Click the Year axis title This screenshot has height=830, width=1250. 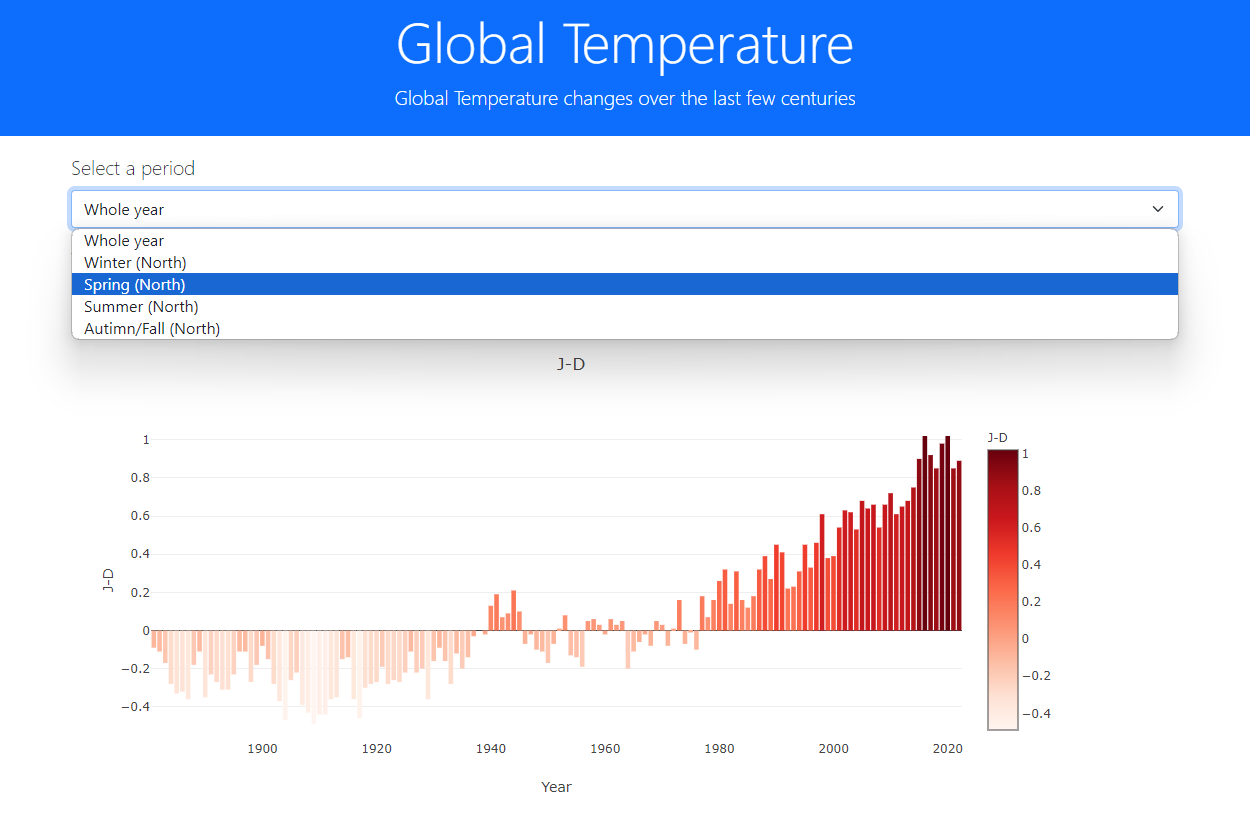click(x=556, y=787)
